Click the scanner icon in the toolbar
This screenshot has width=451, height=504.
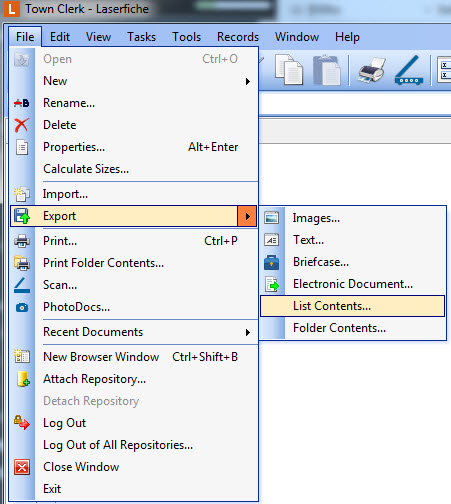(x=409, y=70)
